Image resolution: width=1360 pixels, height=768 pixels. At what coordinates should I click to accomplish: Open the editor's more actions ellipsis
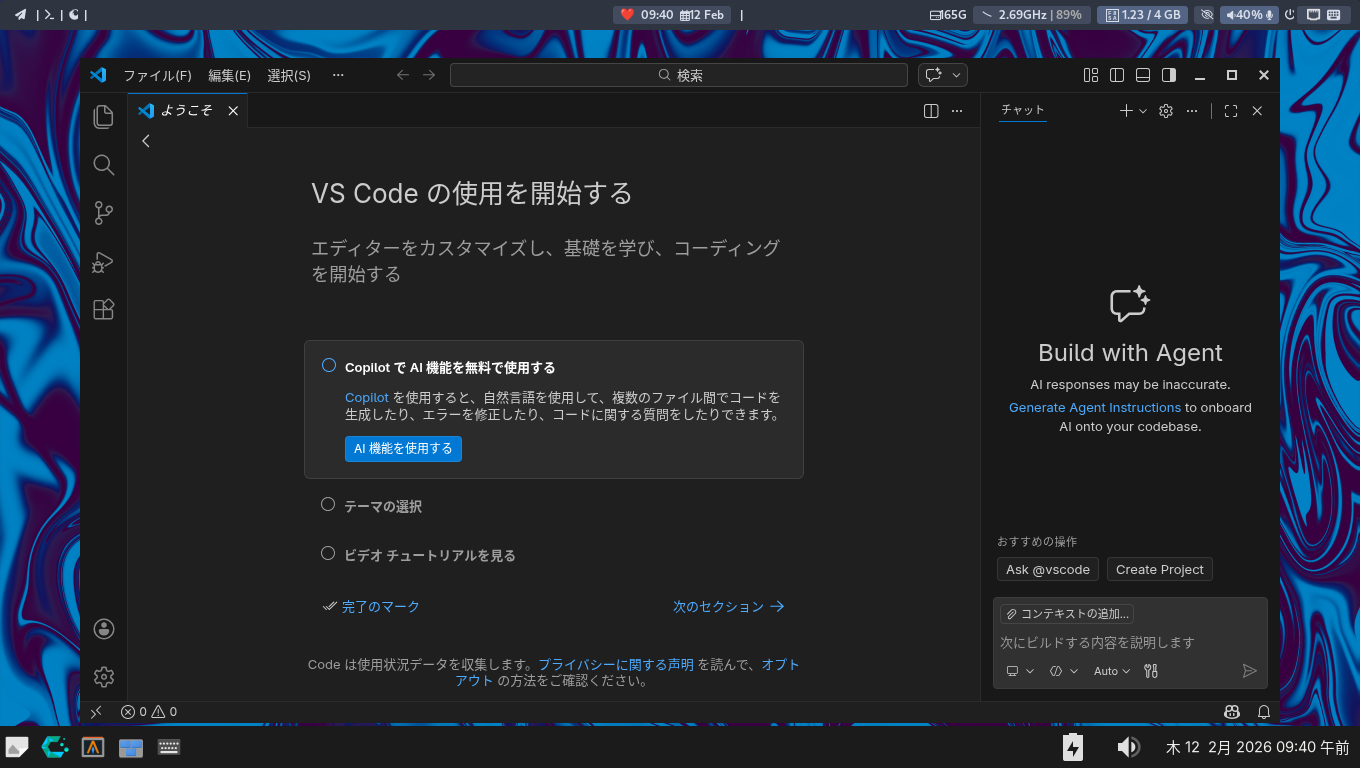tap(957, 111)
